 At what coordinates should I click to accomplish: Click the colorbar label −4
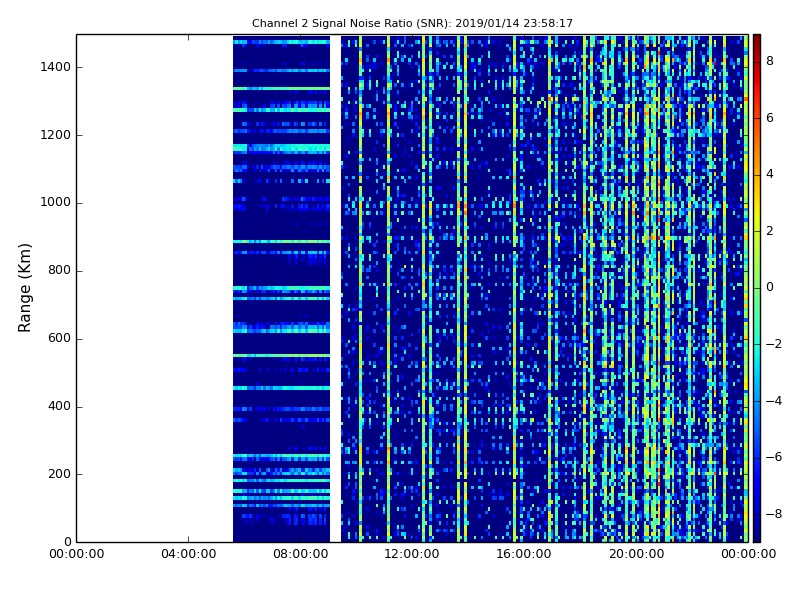pyautogui.click(x=774, y=401)
